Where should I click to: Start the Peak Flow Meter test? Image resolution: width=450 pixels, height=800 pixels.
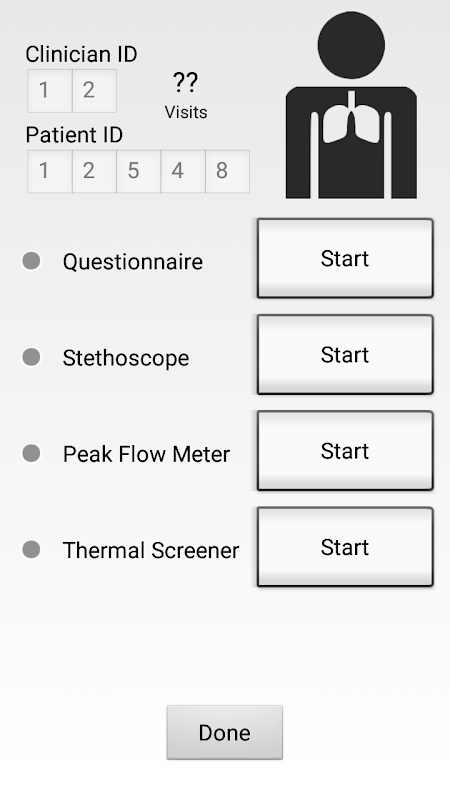[345, 451]
